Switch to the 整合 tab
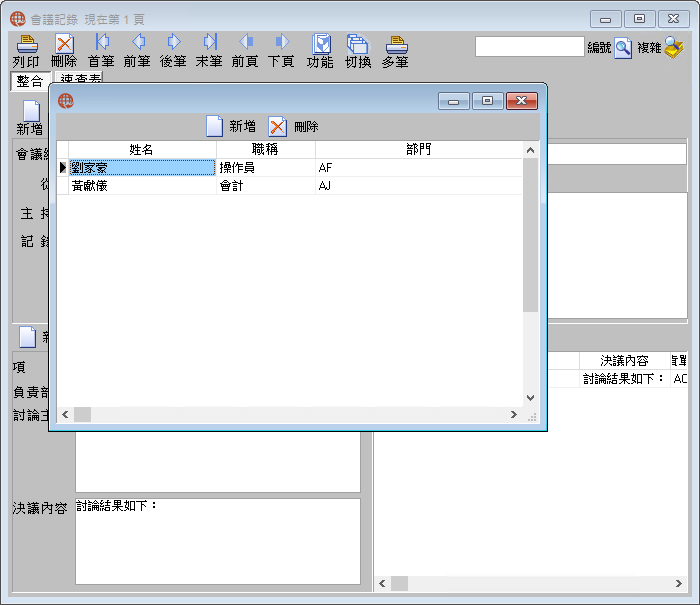The width and height of the screenshot is (700, 605). click(30, 81)
